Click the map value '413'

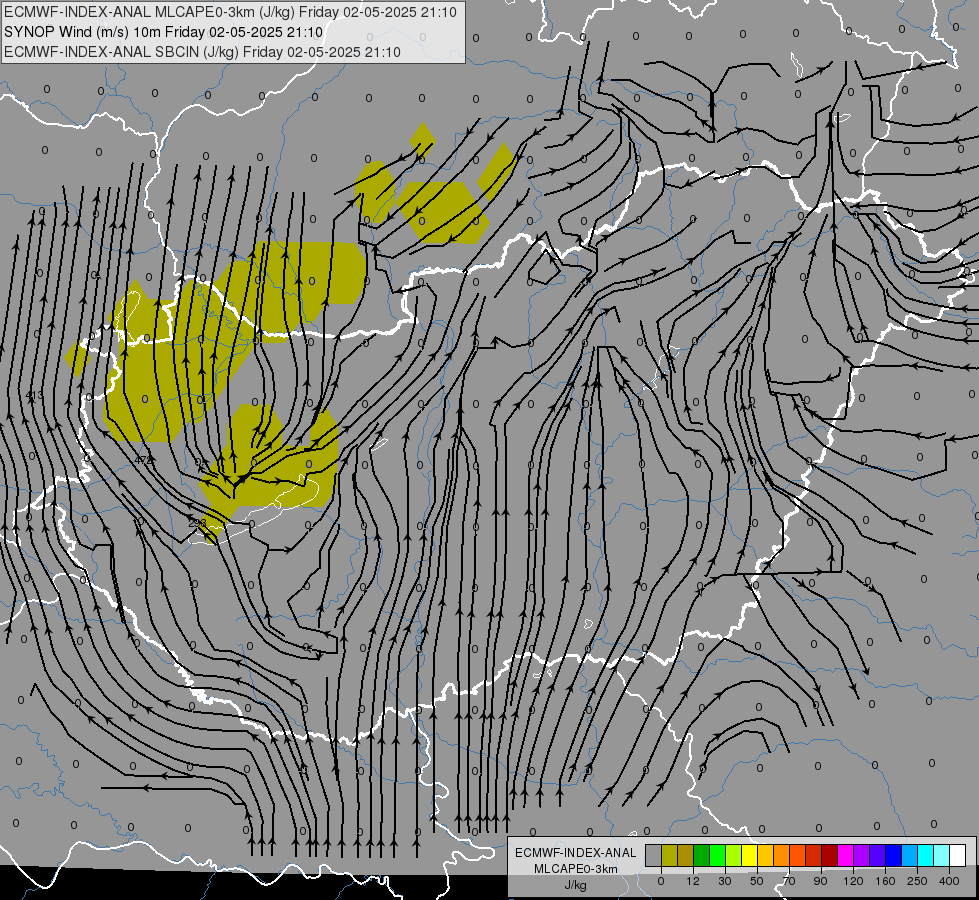click(x=36, y=395)
